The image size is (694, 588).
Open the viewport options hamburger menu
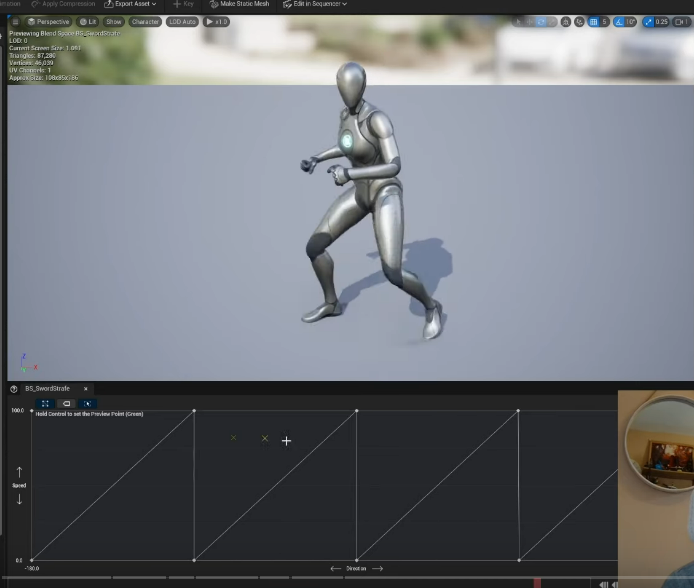click(x=15, y=21)
